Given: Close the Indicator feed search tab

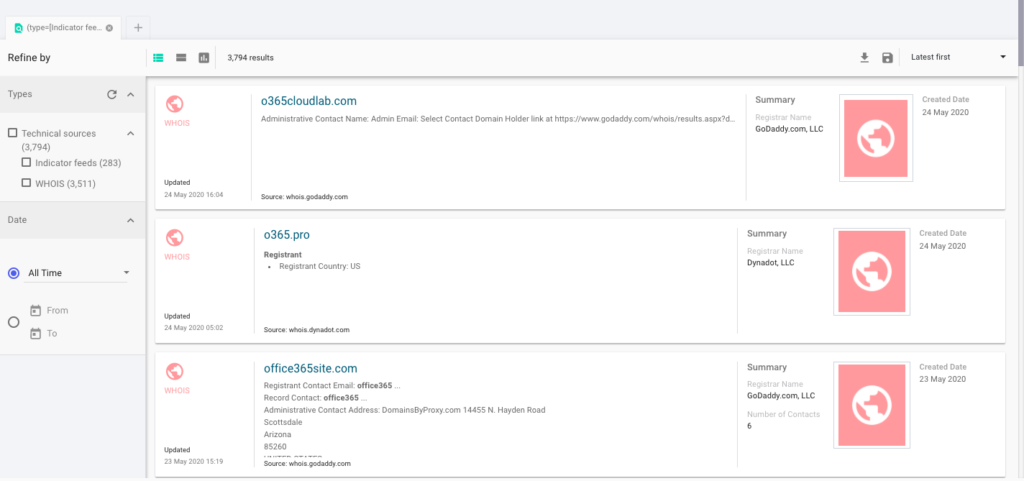Looking at the screenshot, I should pos(109,28).
